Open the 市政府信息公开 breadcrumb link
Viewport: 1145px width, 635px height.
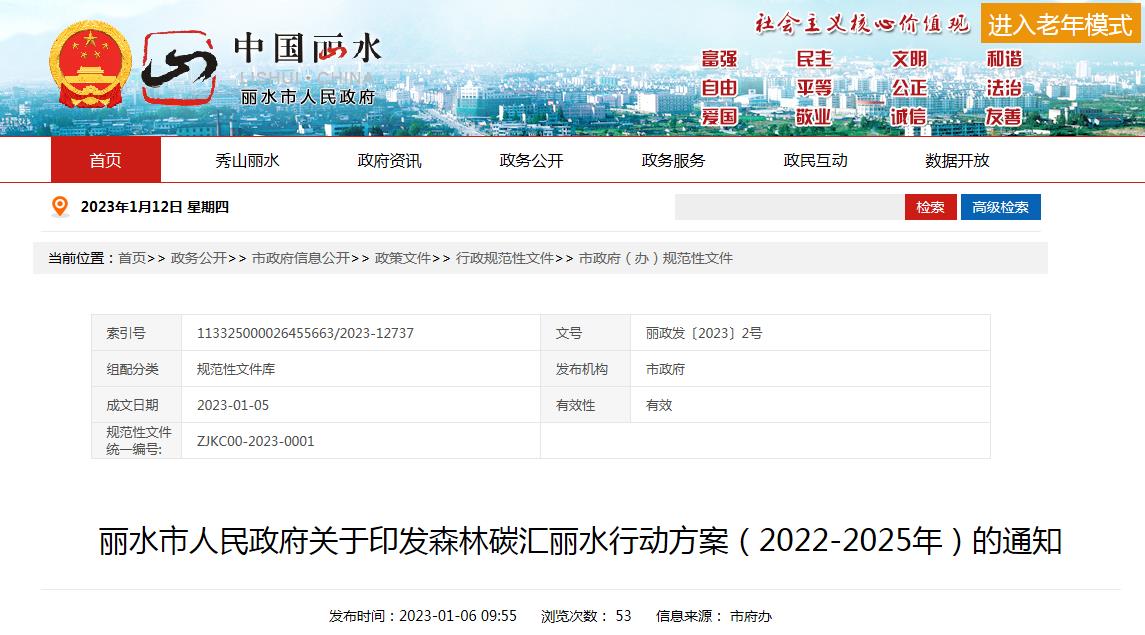click(300, 258)
